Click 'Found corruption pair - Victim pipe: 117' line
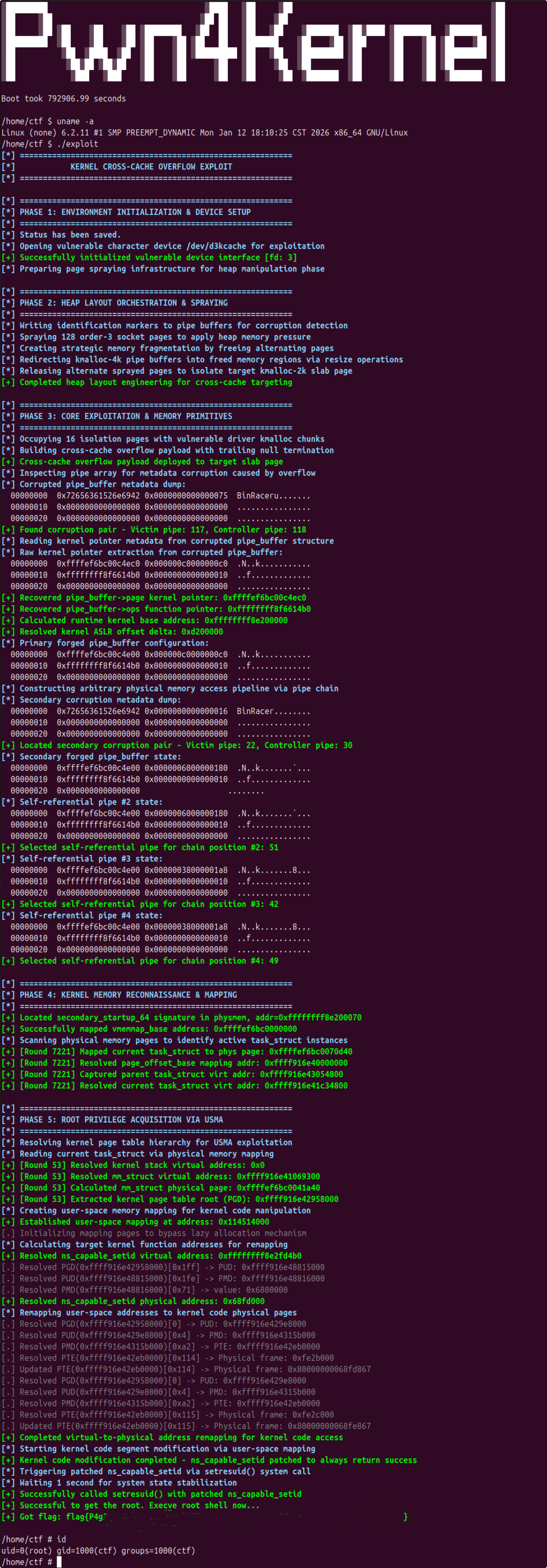The image size is (547, 1568). coord(163,530)
